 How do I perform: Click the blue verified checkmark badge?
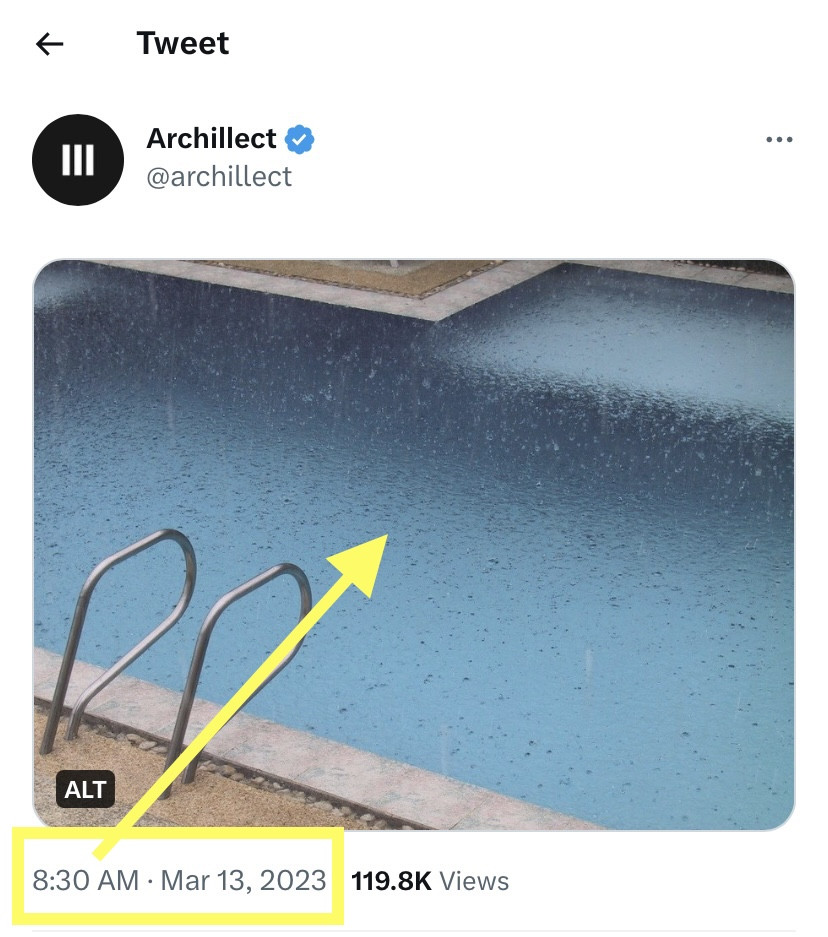coord(299,139)
